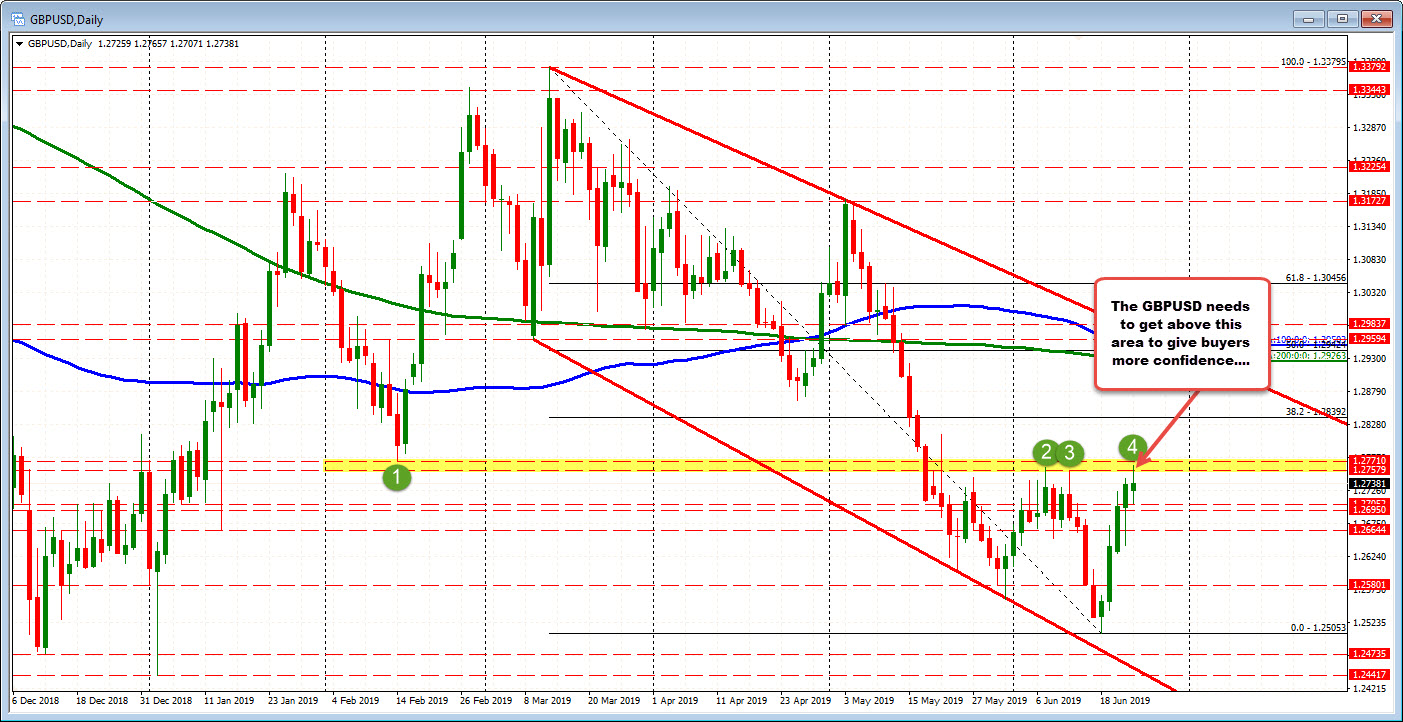Toggle the one-click trading arrow before GBPUSD,Daily

20,44
